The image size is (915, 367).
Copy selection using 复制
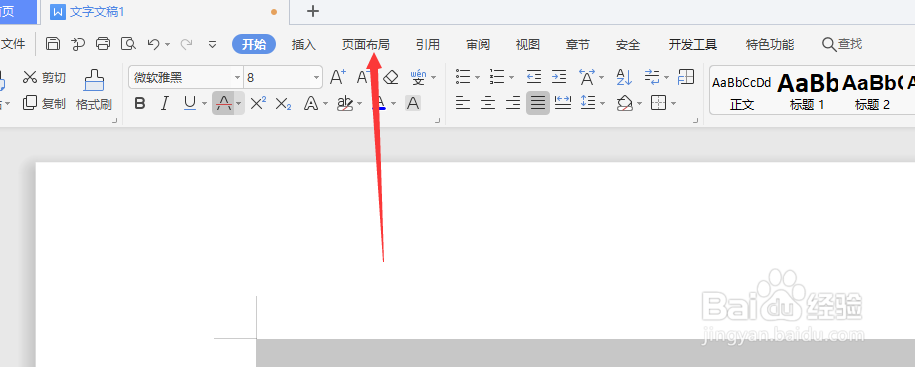[x=44, y=103]
